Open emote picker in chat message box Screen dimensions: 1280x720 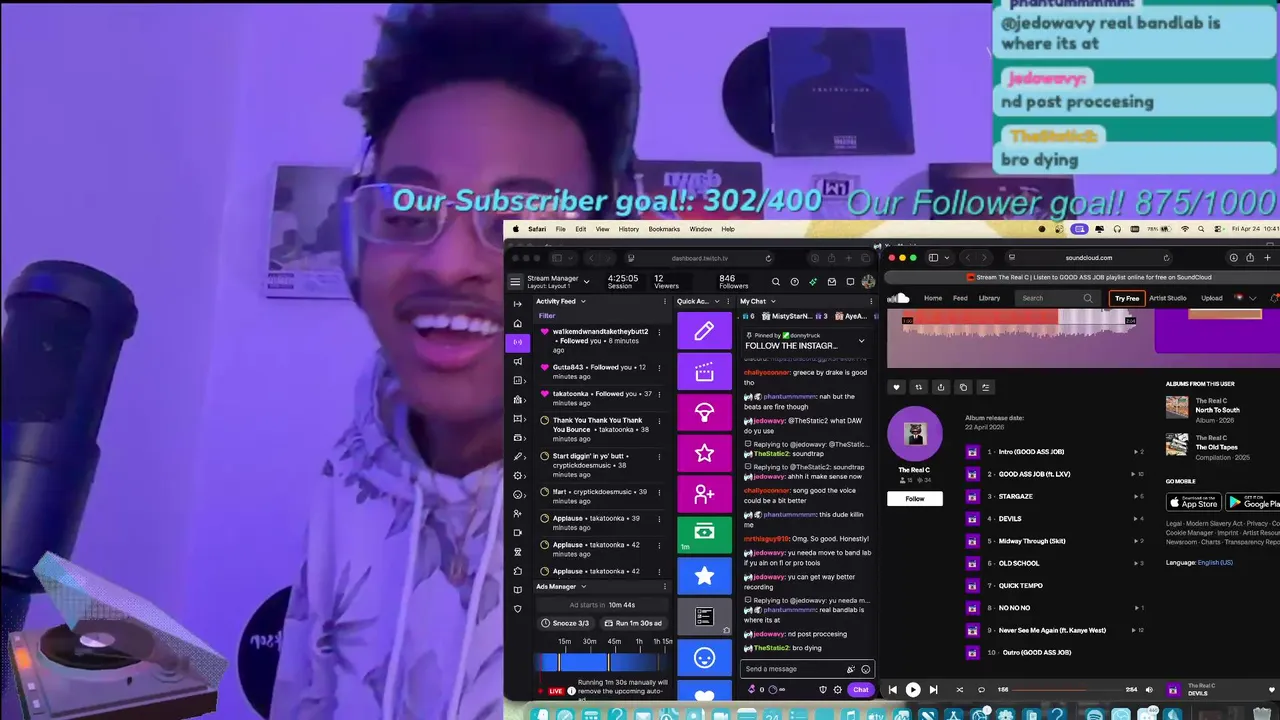(x=866, y=669)
